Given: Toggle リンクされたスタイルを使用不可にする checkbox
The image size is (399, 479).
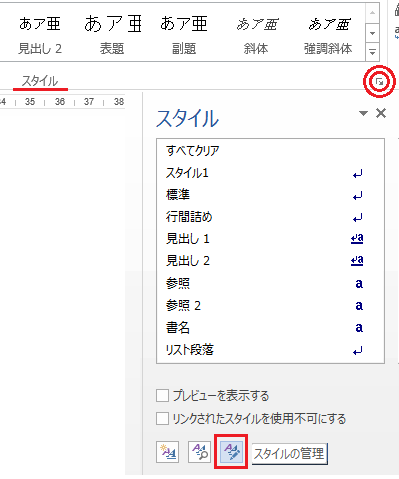Looking at the screenshot, I should [162, 418].
